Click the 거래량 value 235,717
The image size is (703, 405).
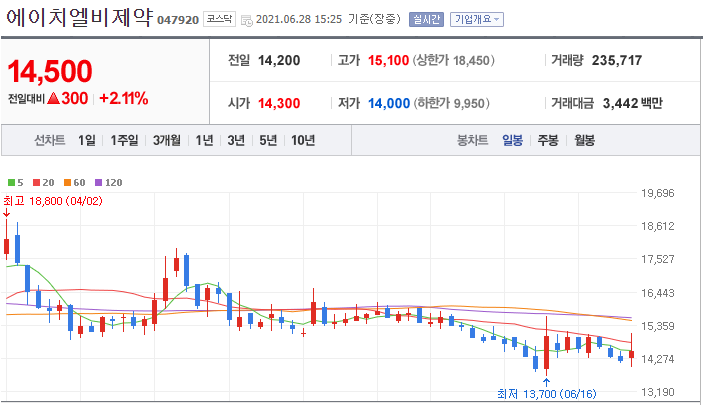click(x=617, y=60)
